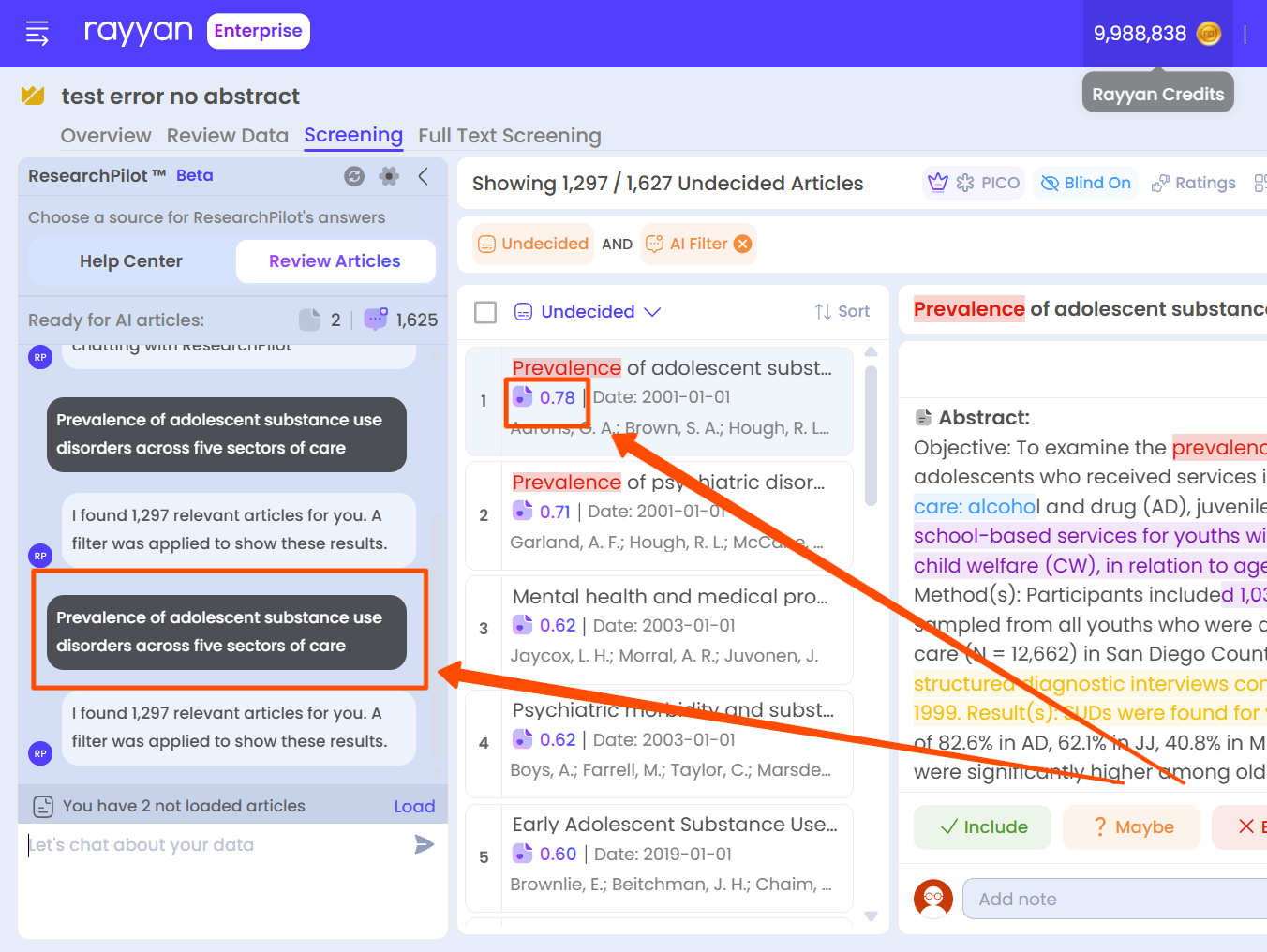Click the Rayyan Credits coin icon

tap(1209, 34)
